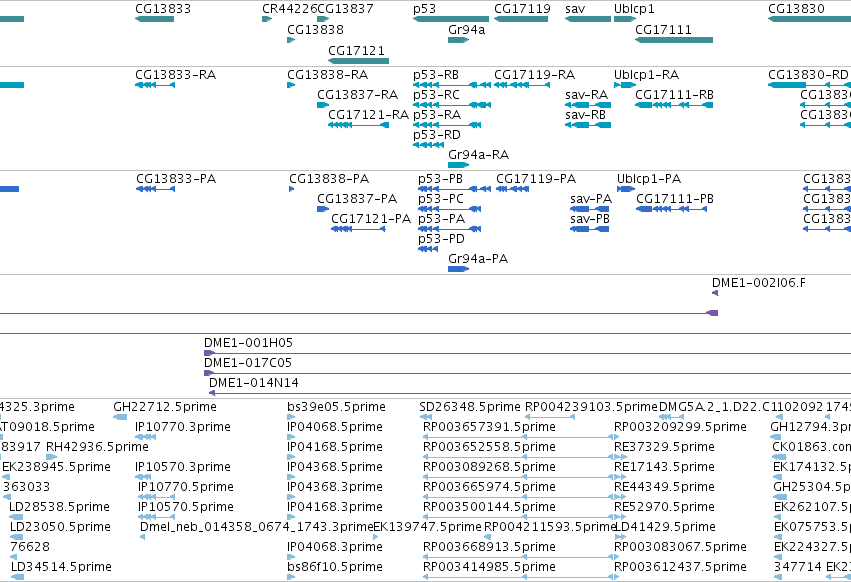The height and width of the screenshot is (582, 851).
Task: Select the DME1-017C05 clone label
Action: (248, 363)
